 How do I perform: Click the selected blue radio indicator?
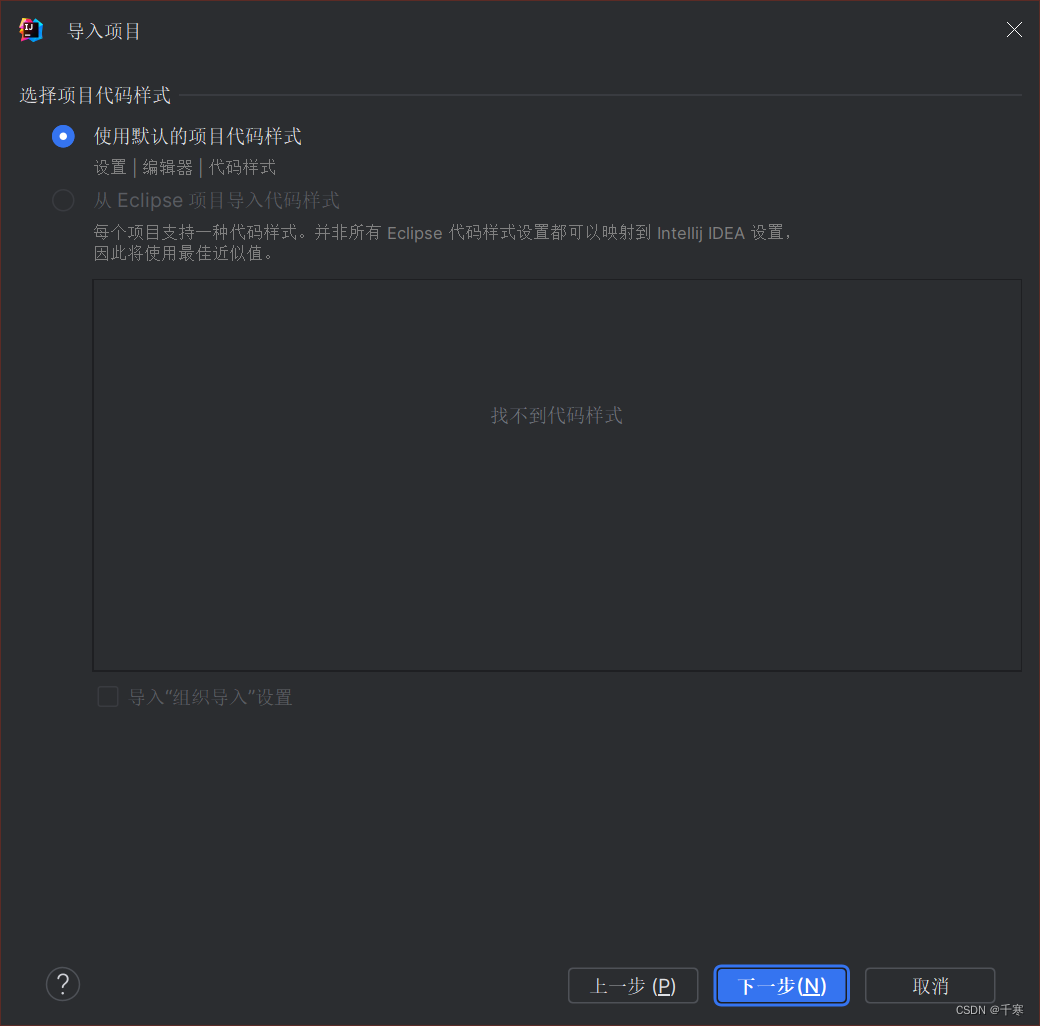coord(63,136)
